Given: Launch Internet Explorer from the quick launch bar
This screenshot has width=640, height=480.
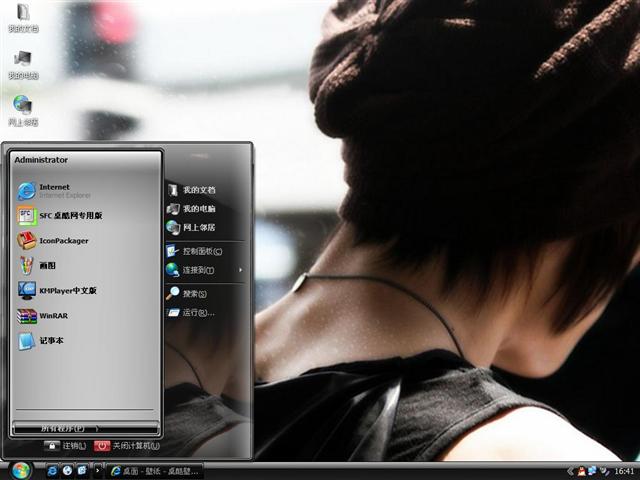Looking at the screenshot, I should [52, 471].
